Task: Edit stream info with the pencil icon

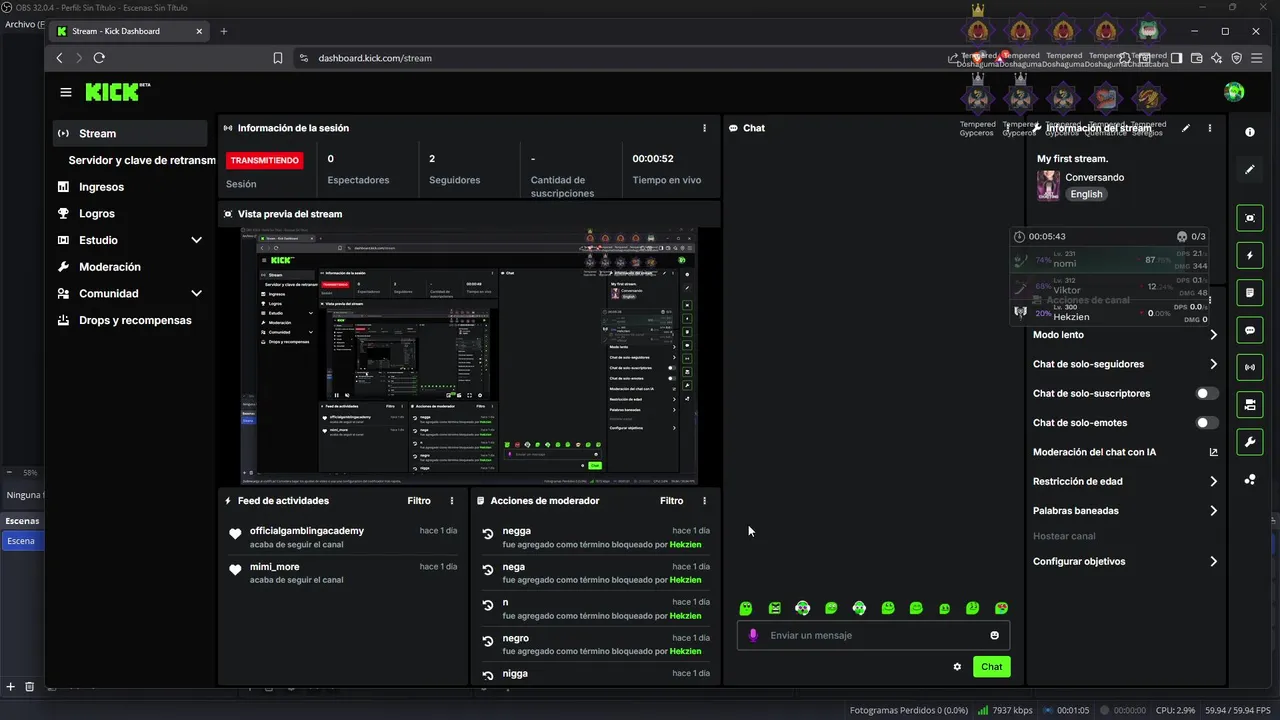Action: pos(1186,128)
